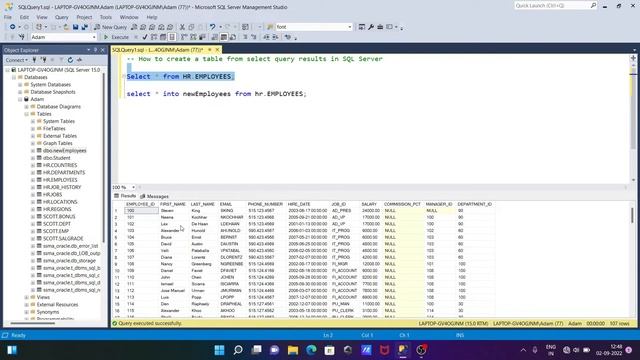
Task: Select the Database Diagrams folder
Action: [x=58, y=107]
